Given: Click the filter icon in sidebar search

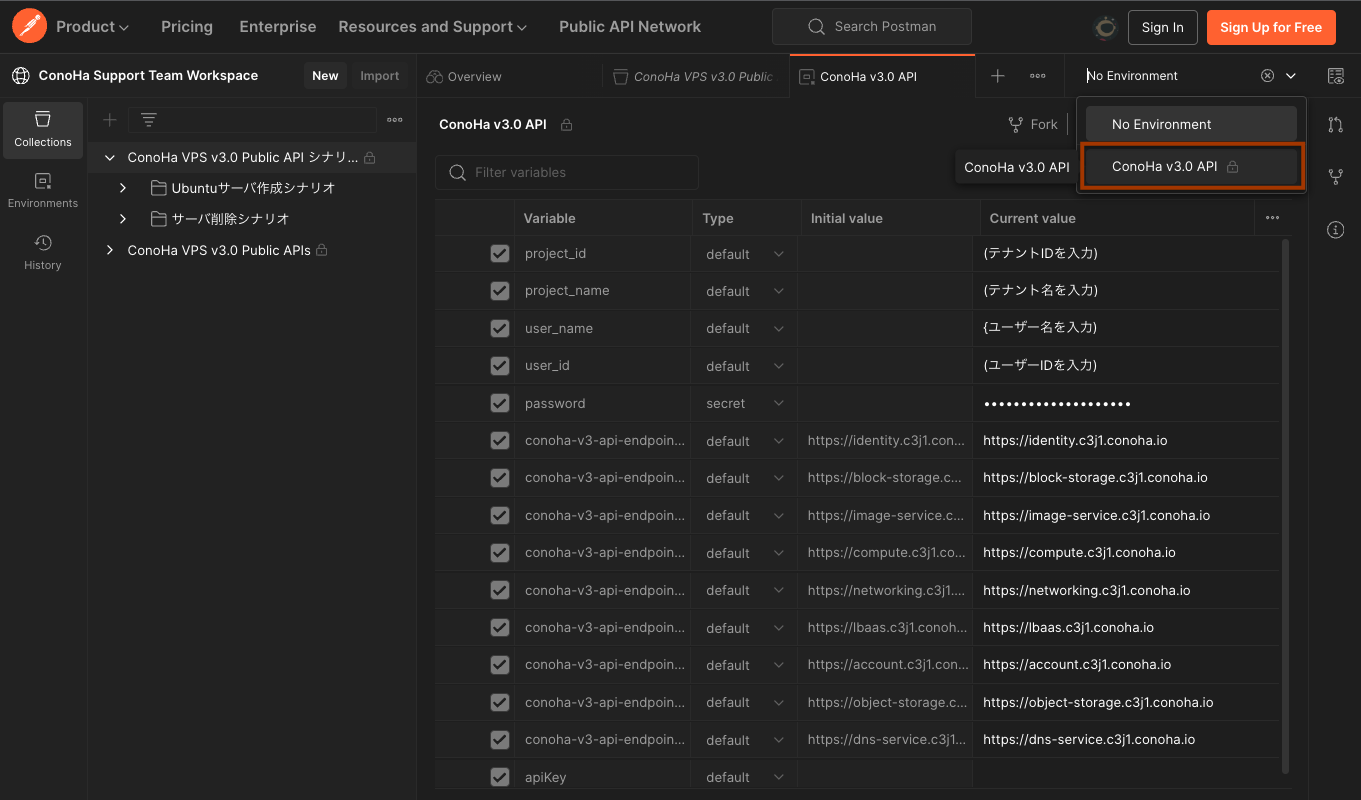Looking at the screenshot, I should pyautogui.click(x=149, y=120).
